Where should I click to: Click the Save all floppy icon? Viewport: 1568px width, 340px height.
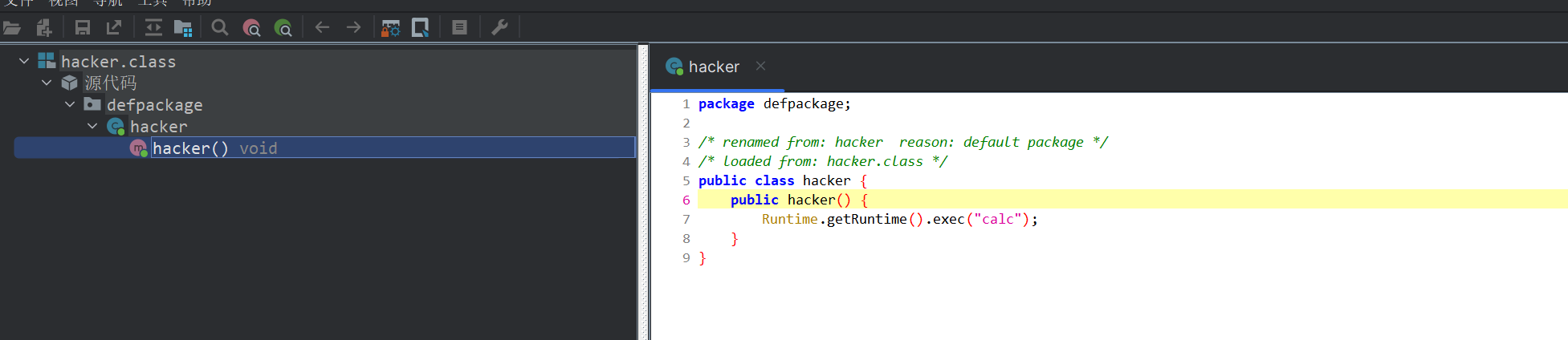click(83, 28)
